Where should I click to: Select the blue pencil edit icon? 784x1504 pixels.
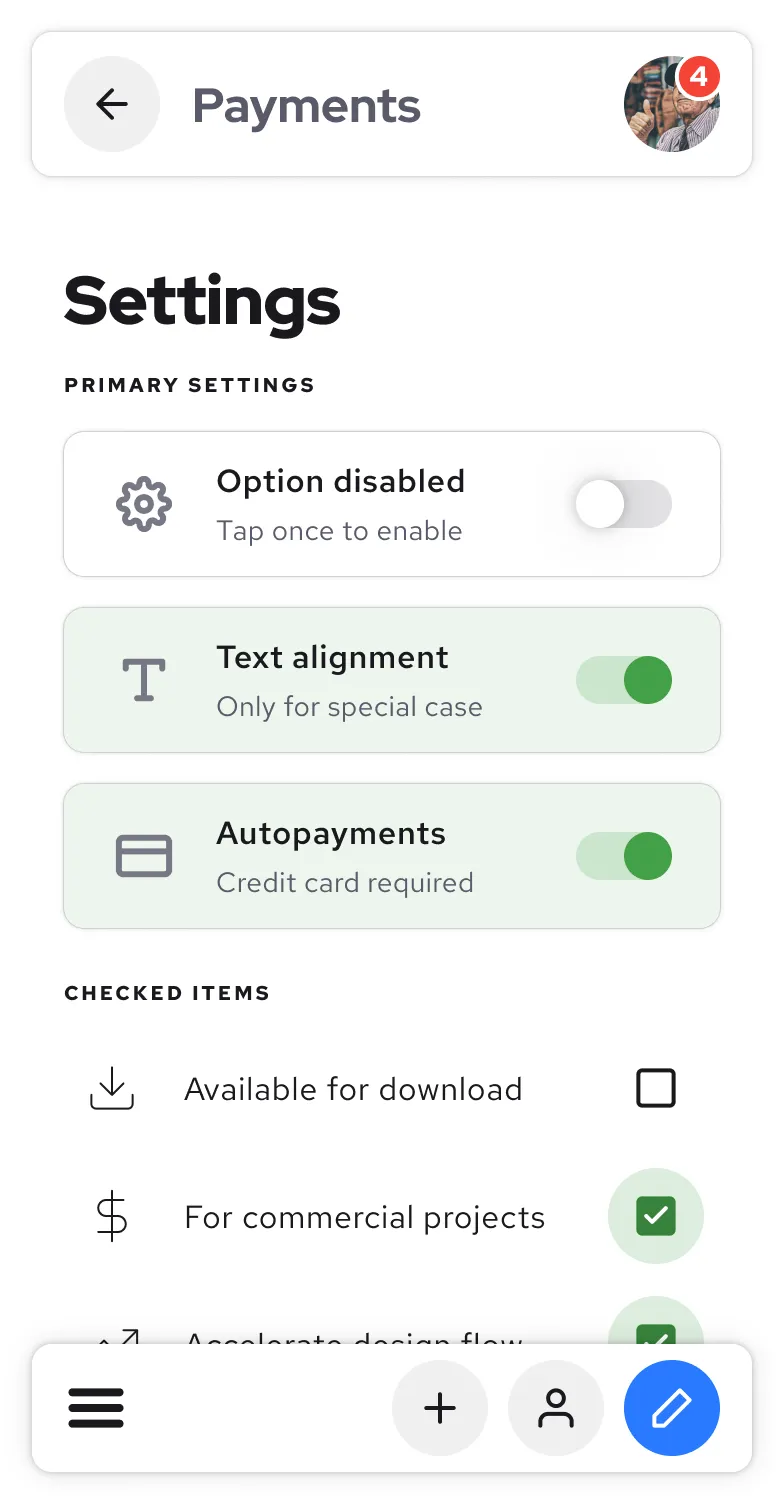click(671, 1408)
